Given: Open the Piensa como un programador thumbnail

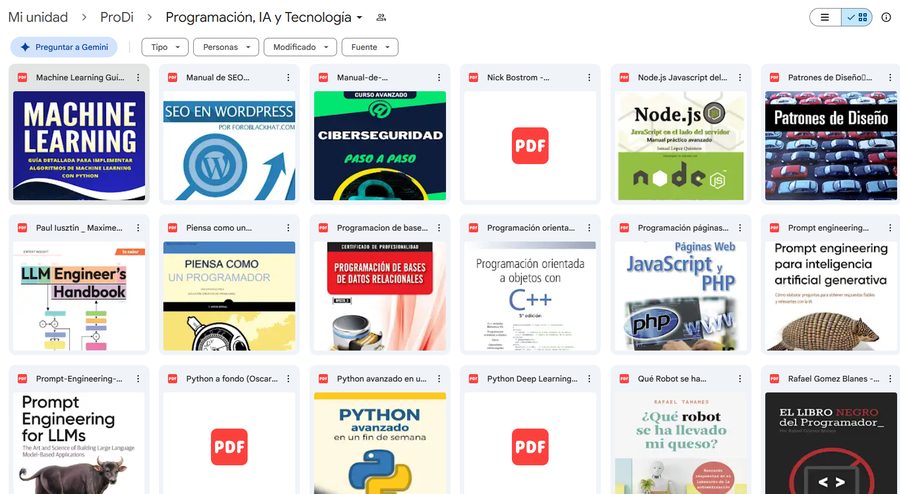Looking at the screenshot, I should [230, 296].
